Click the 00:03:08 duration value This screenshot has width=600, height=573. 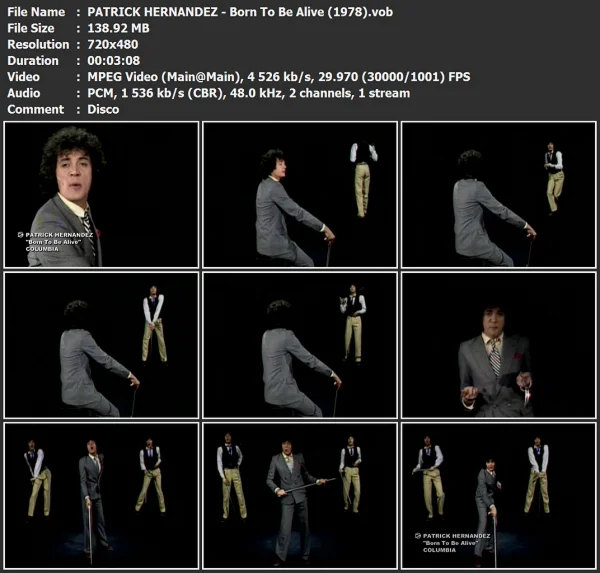[112, 60]
